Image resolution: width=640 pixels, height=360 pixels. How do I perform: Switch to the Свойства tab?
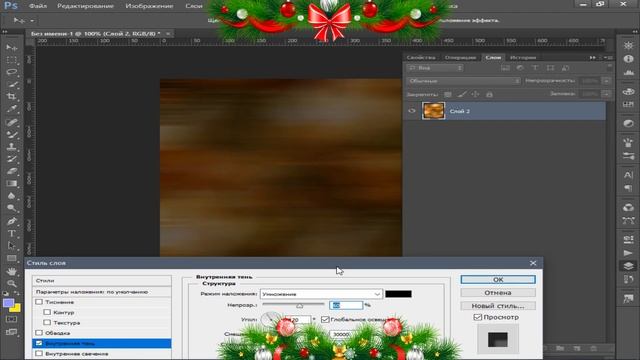421,58
